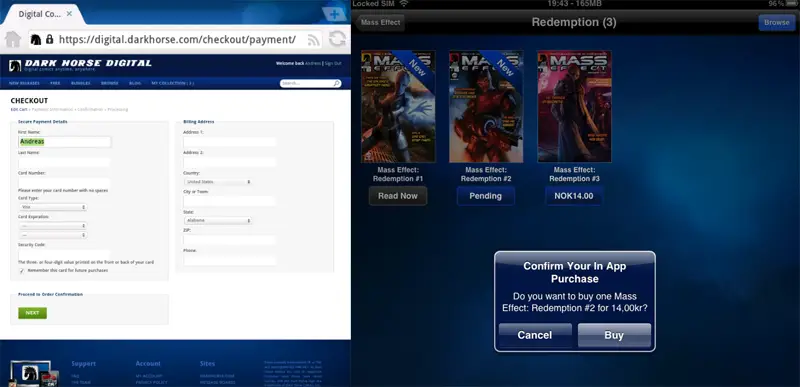This screenshot has width=800, height=387.
Task: Toggle Remember this card for future purchases
Action: [21, 271]
